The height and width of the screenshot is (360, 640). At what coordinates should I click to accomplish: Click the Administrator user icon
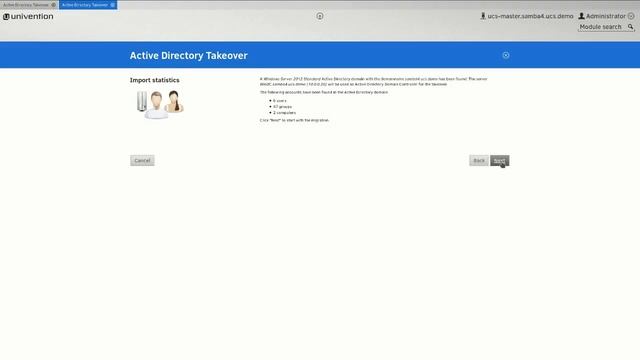click(581, 16)
